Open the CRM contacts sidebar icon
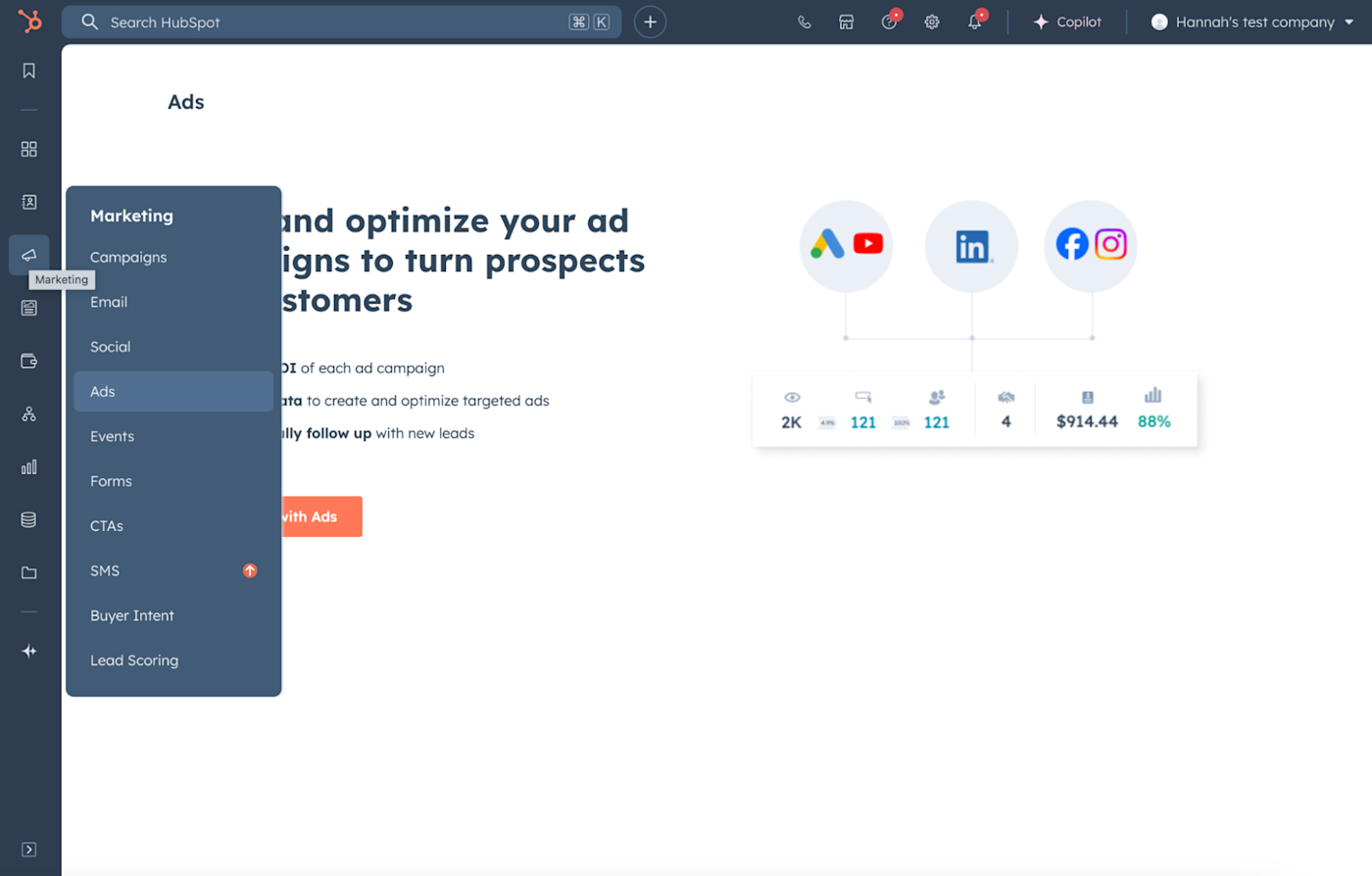This screenshot has width=1372, height=876. click(28, 202)
